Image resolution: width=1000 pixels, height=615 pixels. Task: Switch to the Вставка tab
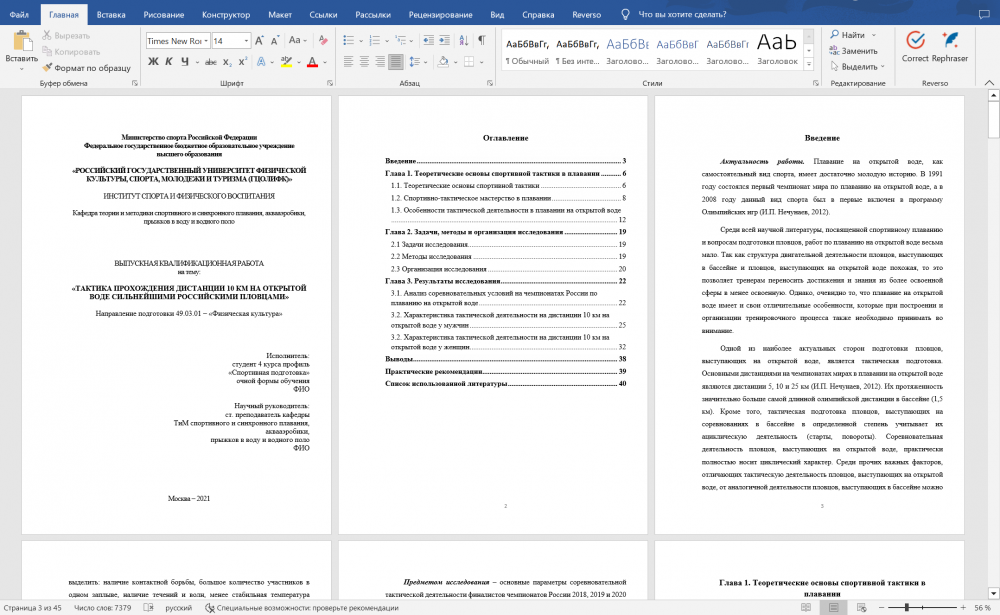click(x=111, y=14)
